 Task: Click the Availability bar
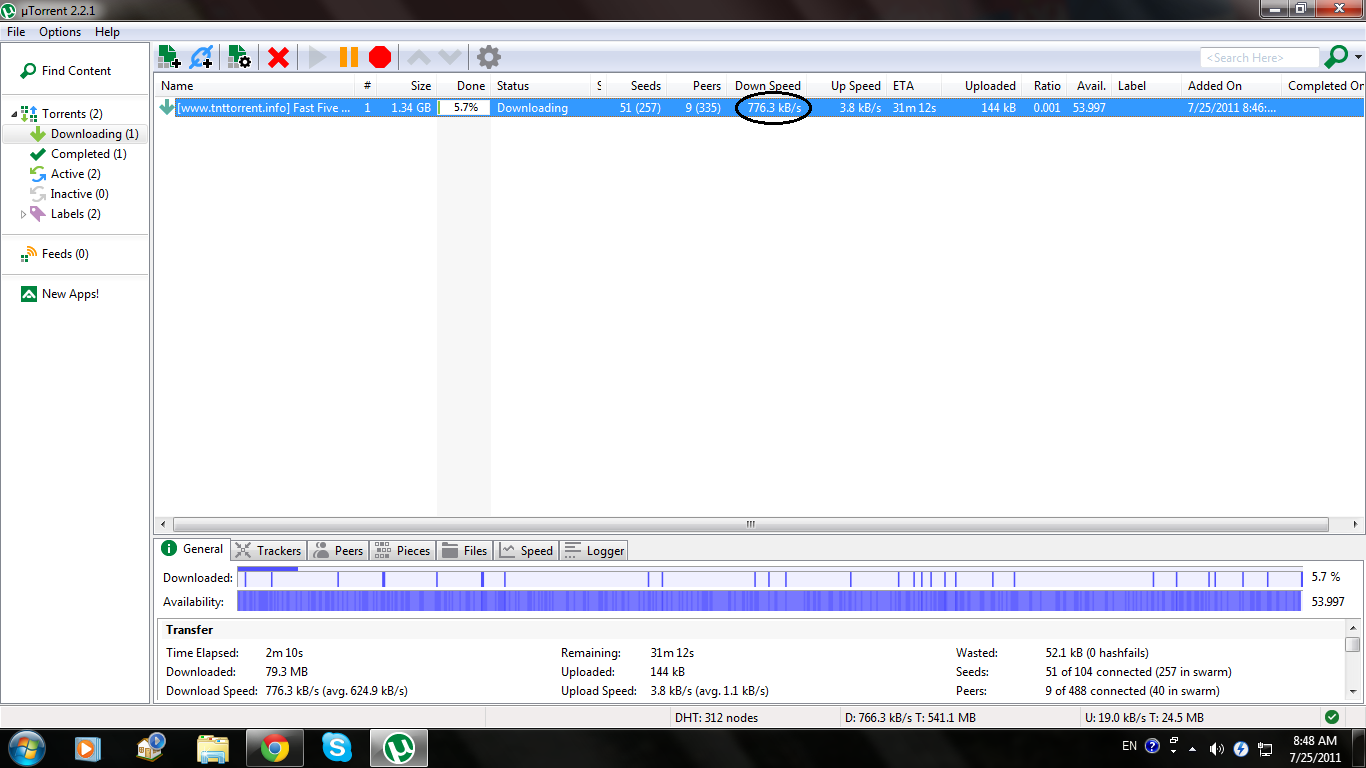(x=770, y=601)
